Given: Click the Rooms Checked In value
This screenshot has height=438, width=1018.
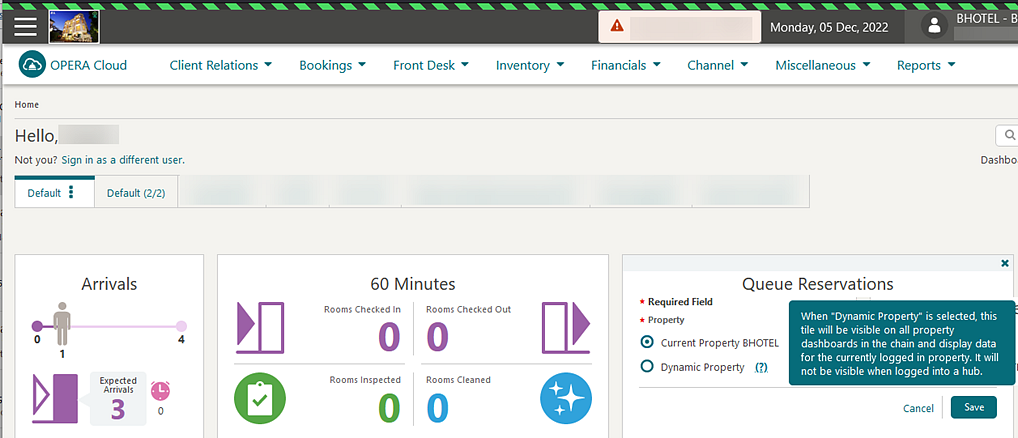Looking at the screenshot, I should pos(389,337).
